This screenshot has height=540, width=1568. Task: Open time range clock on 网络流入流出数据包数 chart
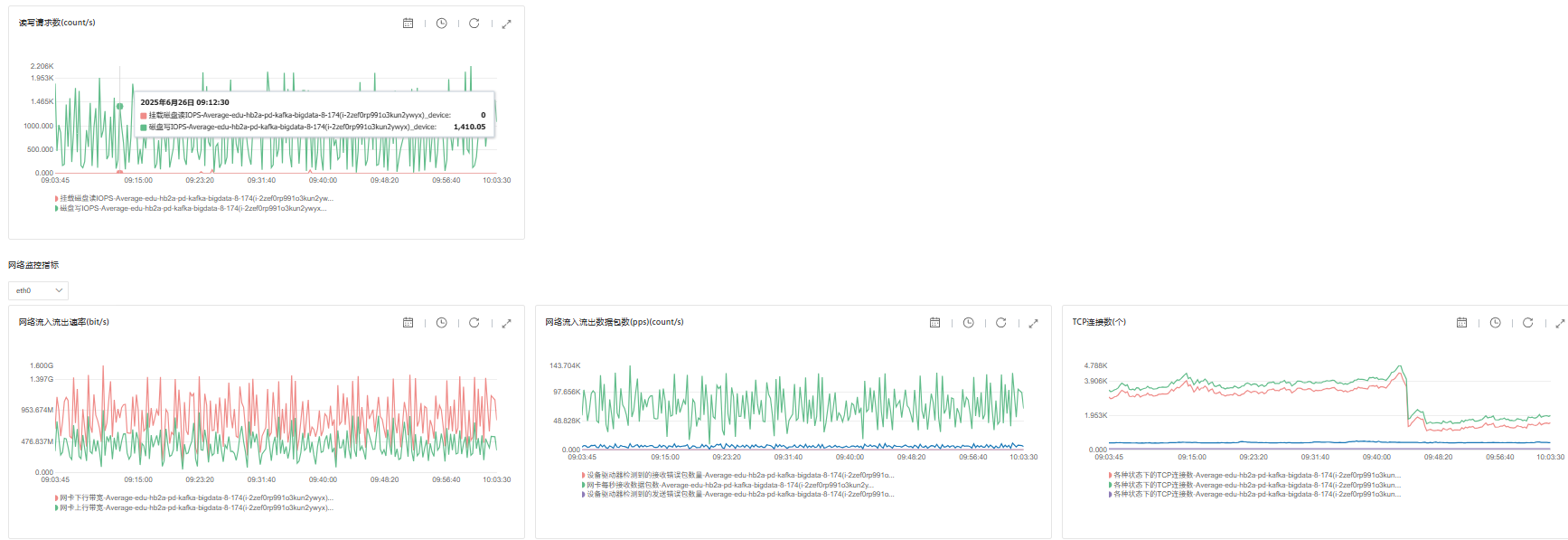[x=968, y=323]
